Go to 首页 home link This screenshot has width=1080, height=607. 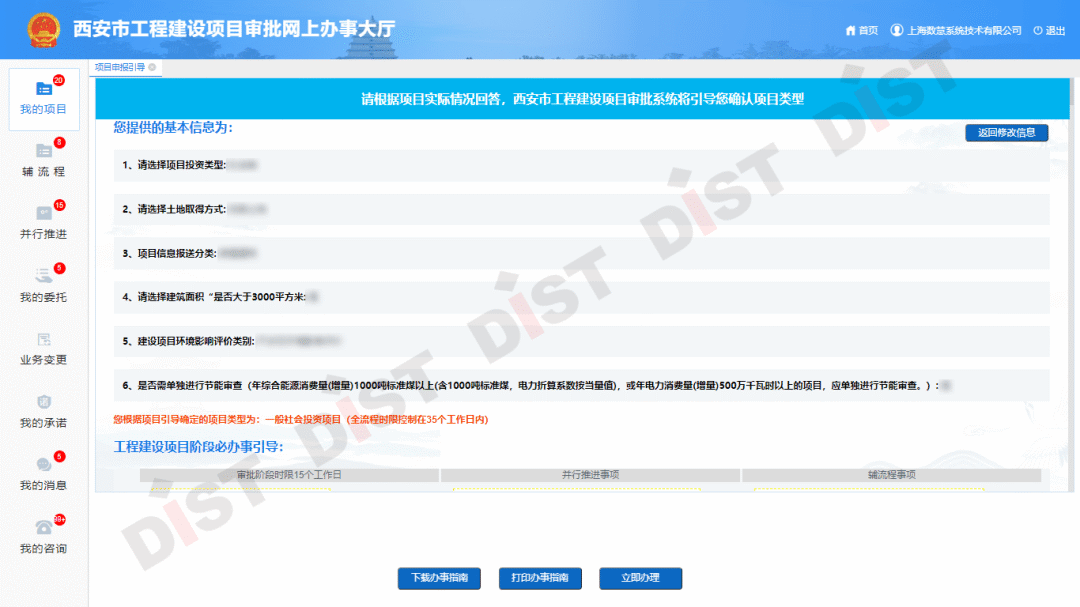click(861, 31)
